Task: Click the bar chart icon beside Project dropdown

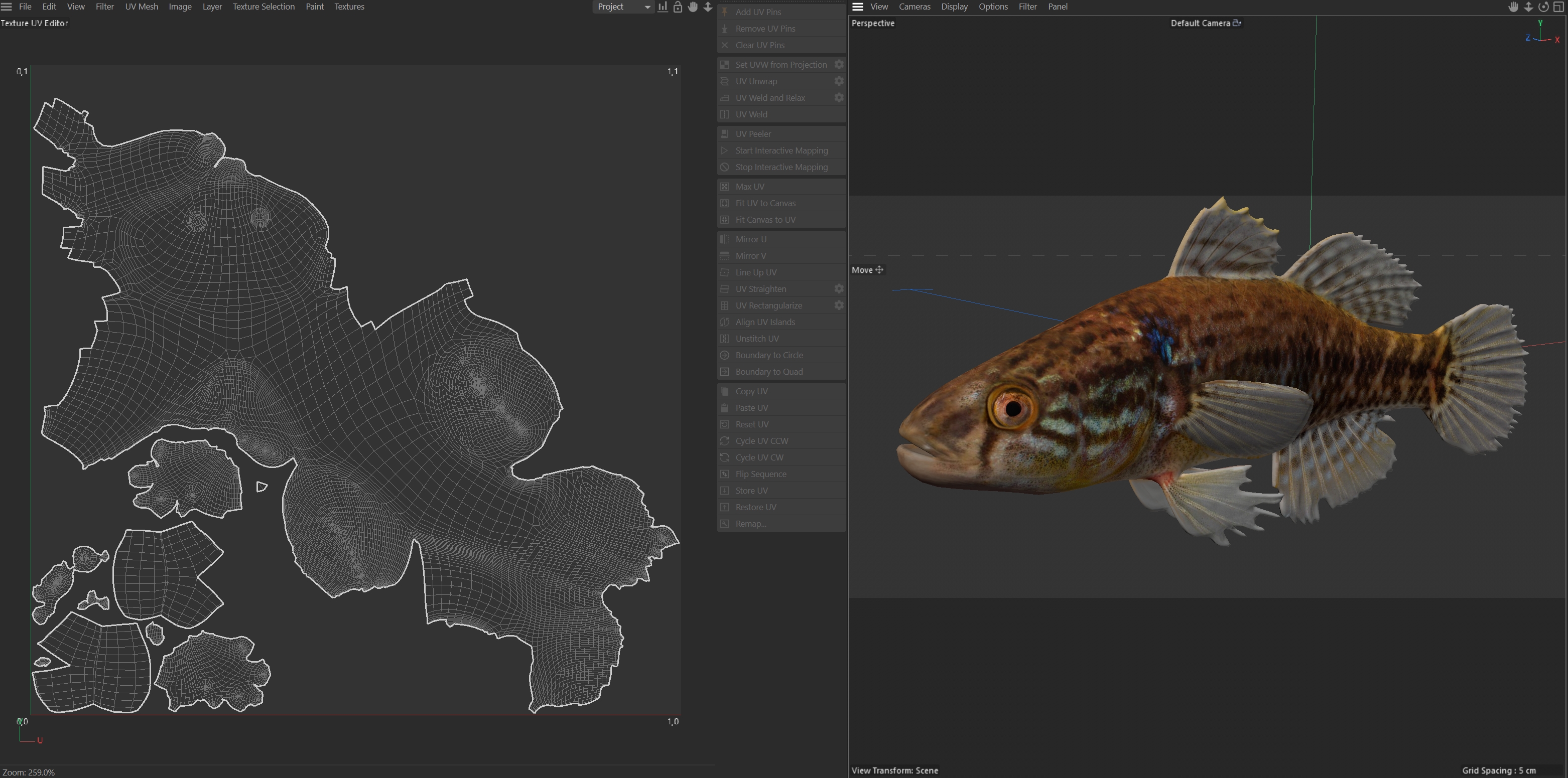Action: 662,7
